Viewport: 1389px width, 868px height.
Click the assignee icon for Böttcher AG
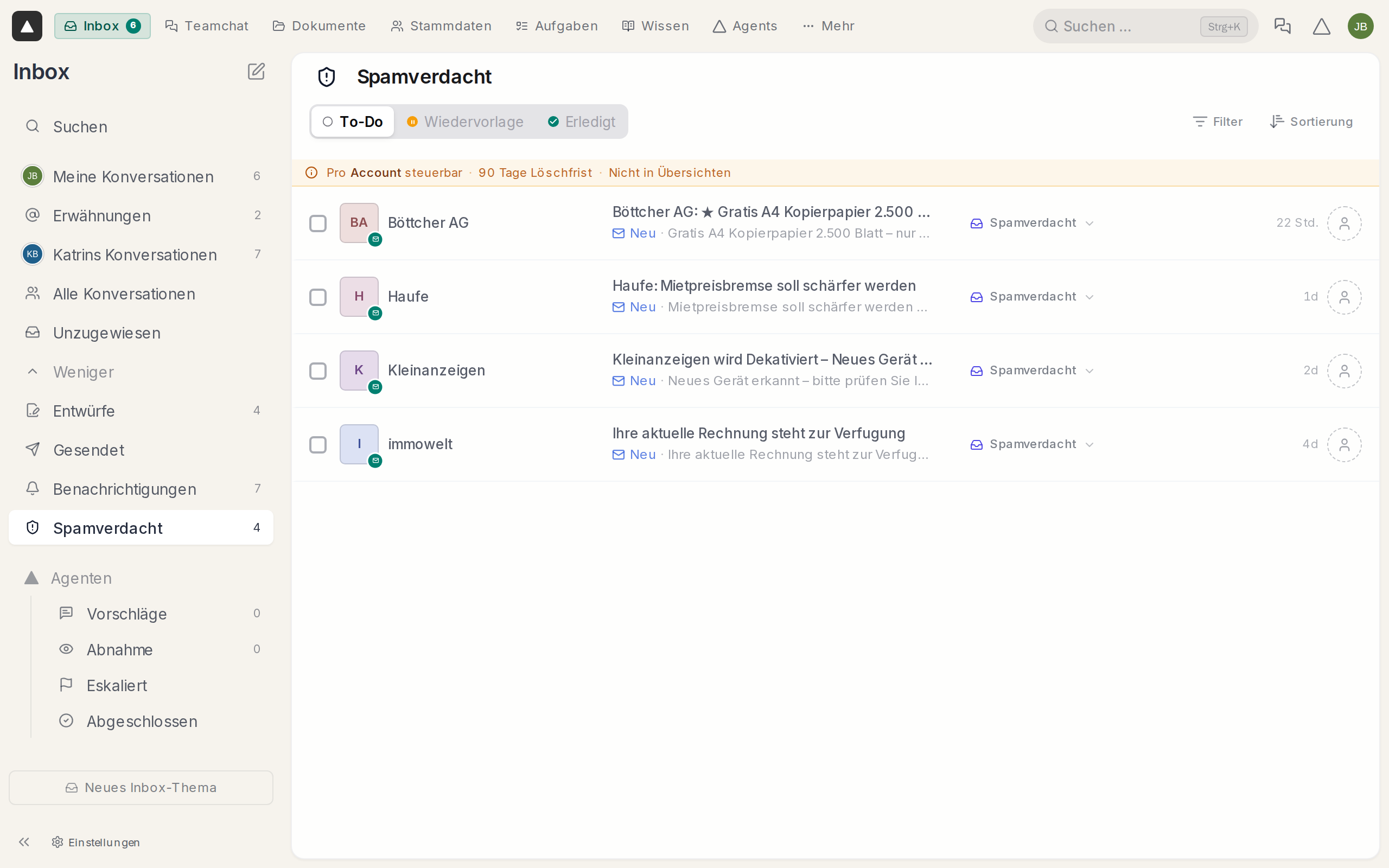[x=1343, y=223]
